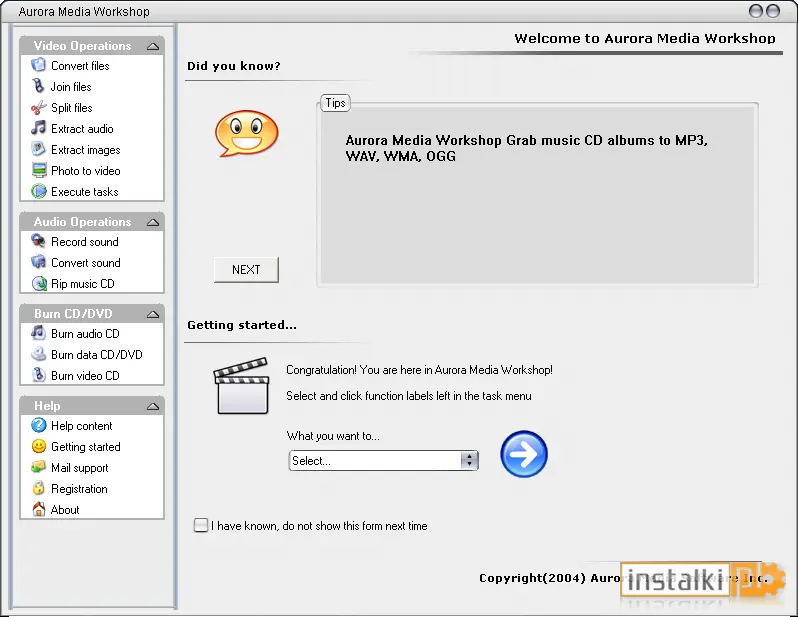This screenshot has width=798, height=617.
Task: Open Join files menu entry
Action: 71,87
